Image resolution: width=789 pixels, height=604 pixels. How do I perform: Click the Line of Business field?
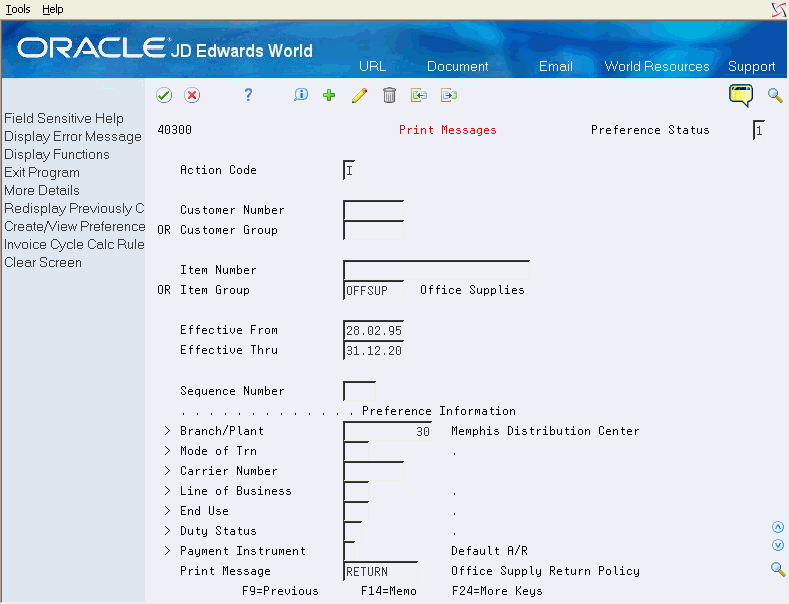[x=356, y=491]
